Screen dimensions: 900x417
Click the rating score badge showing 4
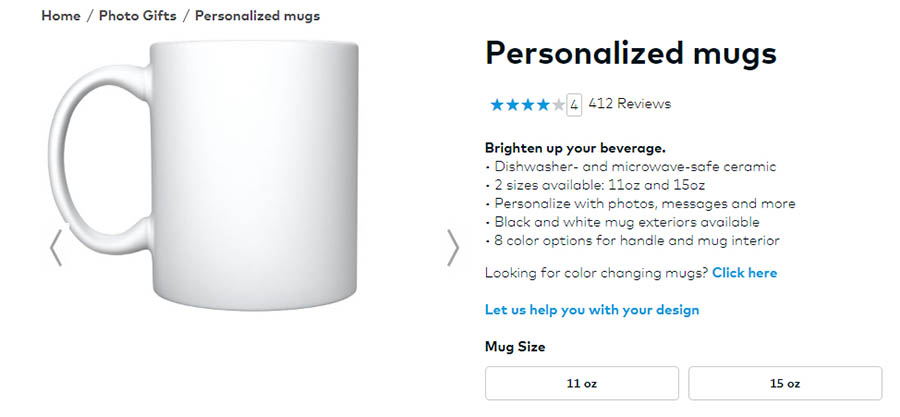click(x=574, y=104)
